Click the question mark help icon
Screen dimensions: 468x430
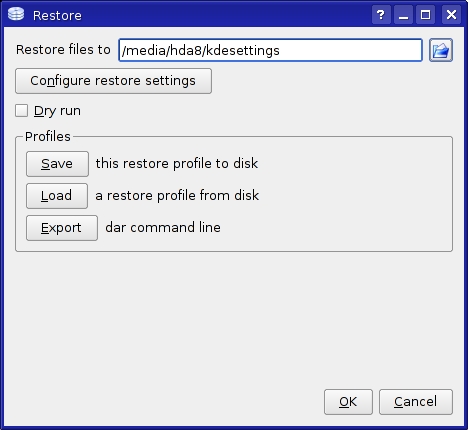[x=381, y=15]
